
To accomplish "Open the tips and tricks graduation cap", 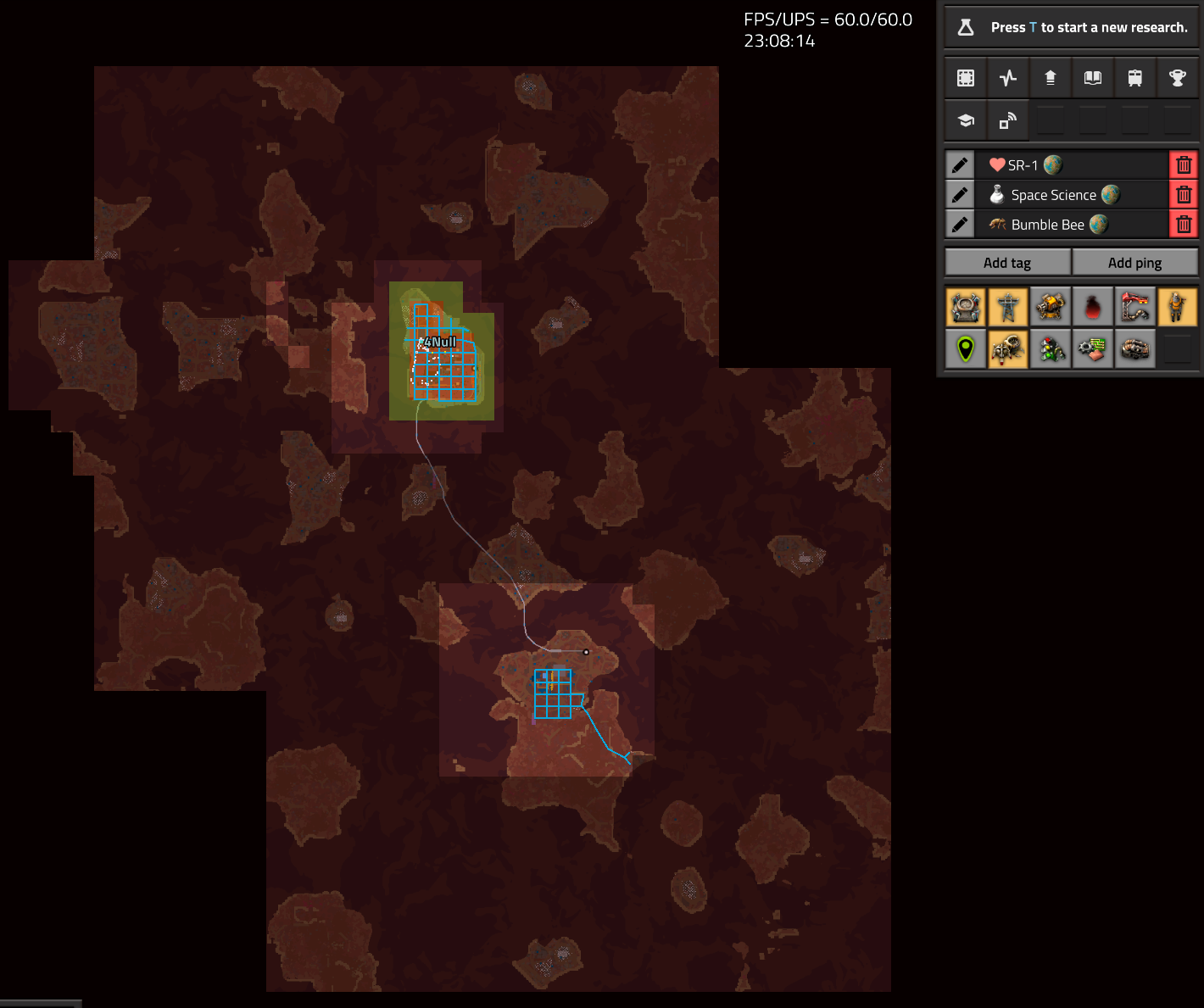I will coord(966,120).
